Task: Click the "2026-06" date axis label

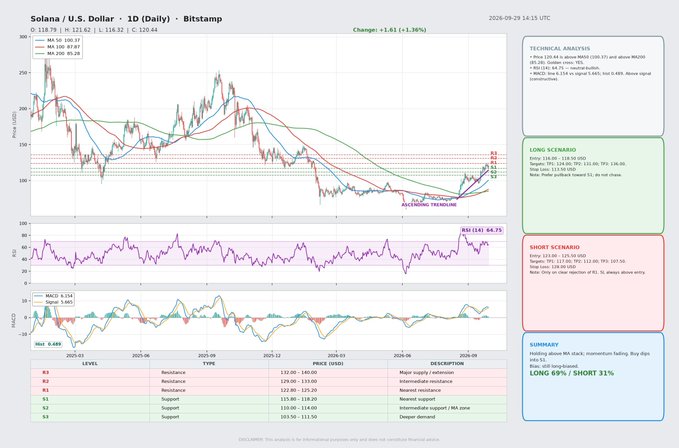Action: 402,355
